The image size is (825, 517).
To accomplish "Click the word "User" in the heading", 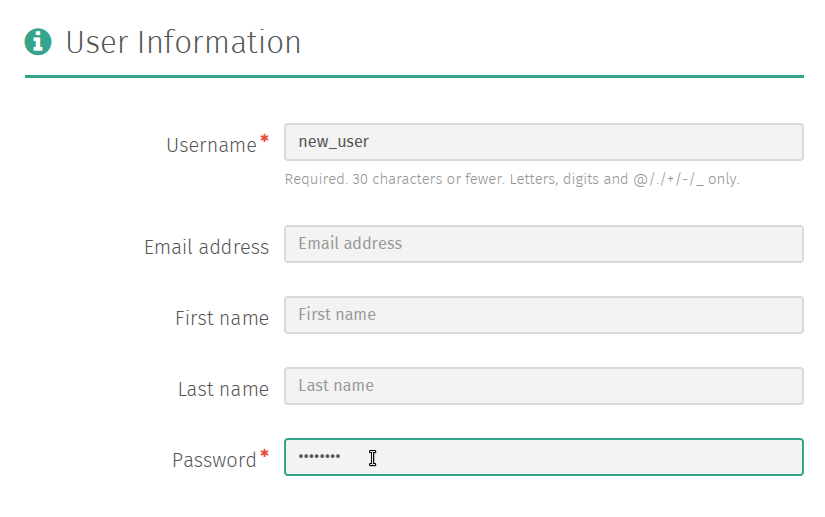I will pyautogui.click(x=97, y=42).
